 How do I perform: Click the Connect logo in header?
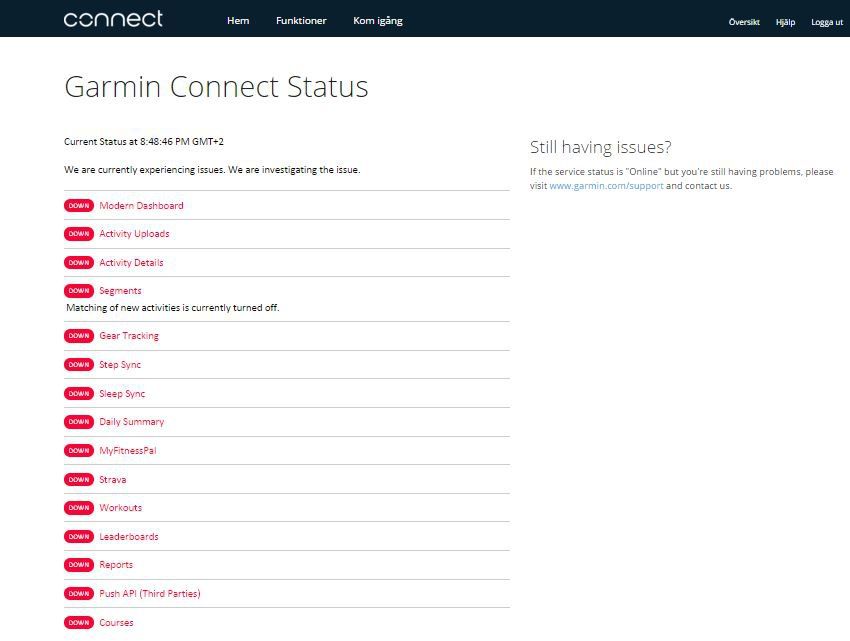pos(113,19)
